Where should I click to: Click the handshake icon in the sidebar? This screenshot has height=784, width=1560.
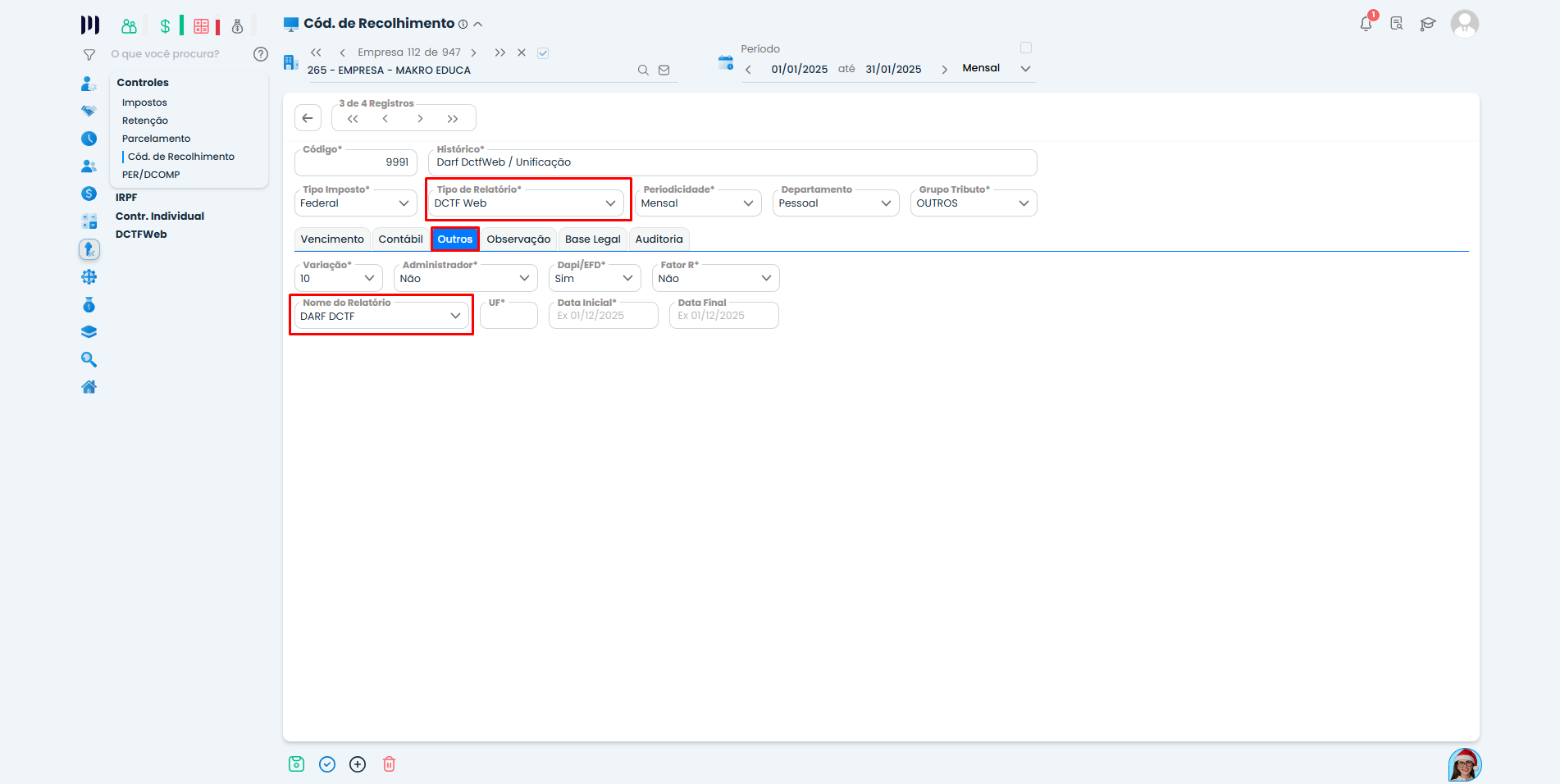[89, 111]
